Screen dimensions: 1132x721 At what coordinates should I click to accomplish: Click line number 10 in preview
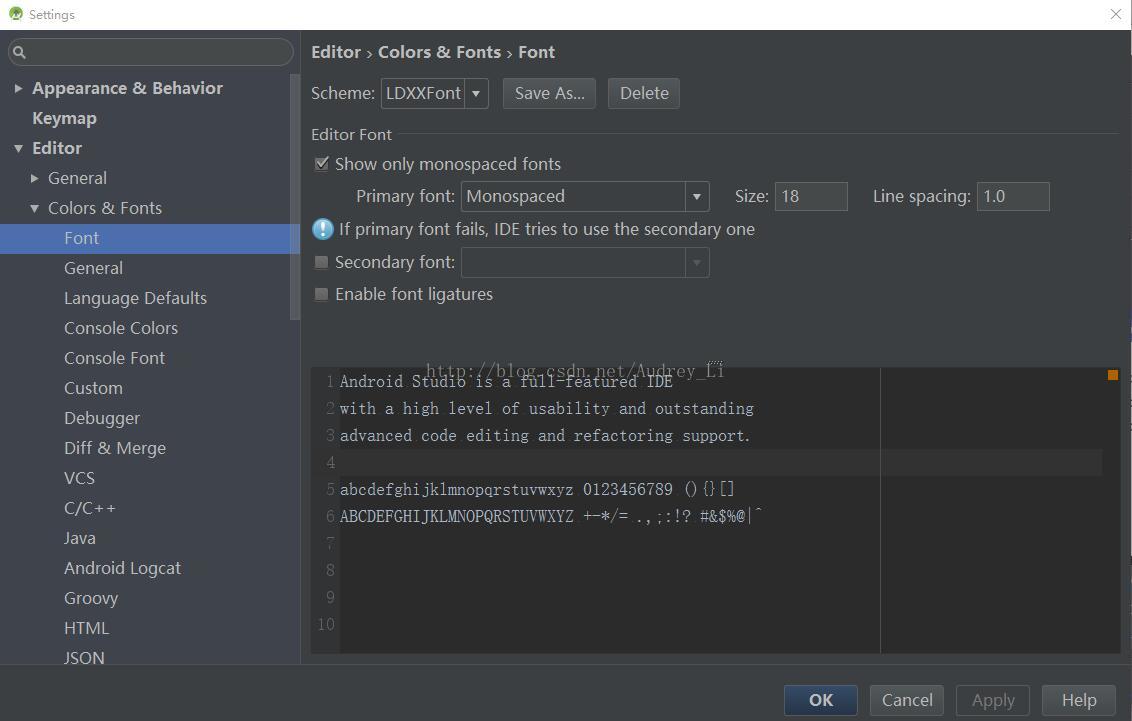click(326, 624)
